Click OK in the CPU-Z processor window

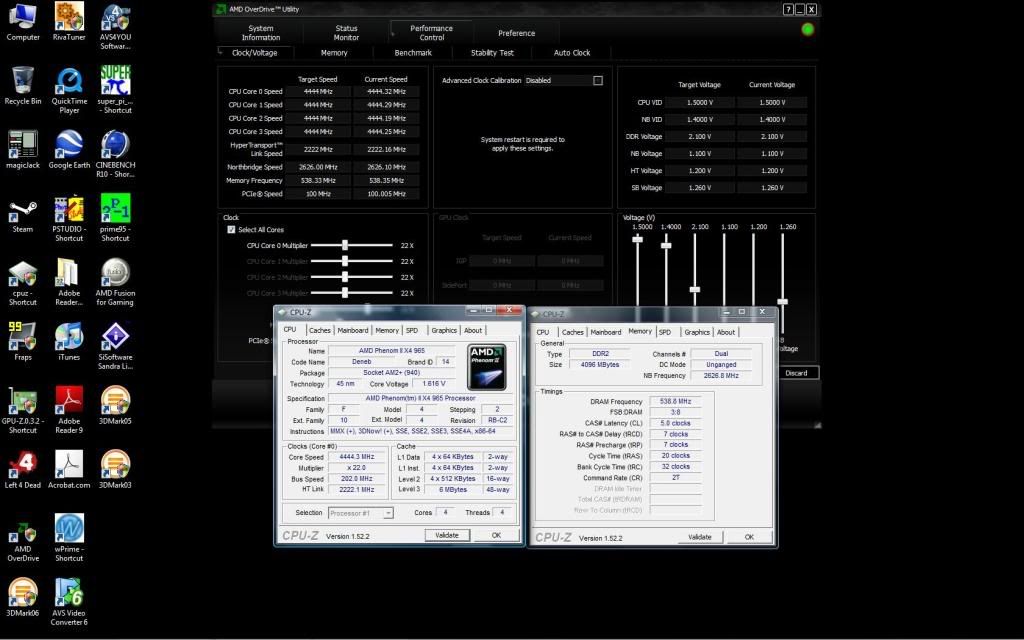coord(496,535)
